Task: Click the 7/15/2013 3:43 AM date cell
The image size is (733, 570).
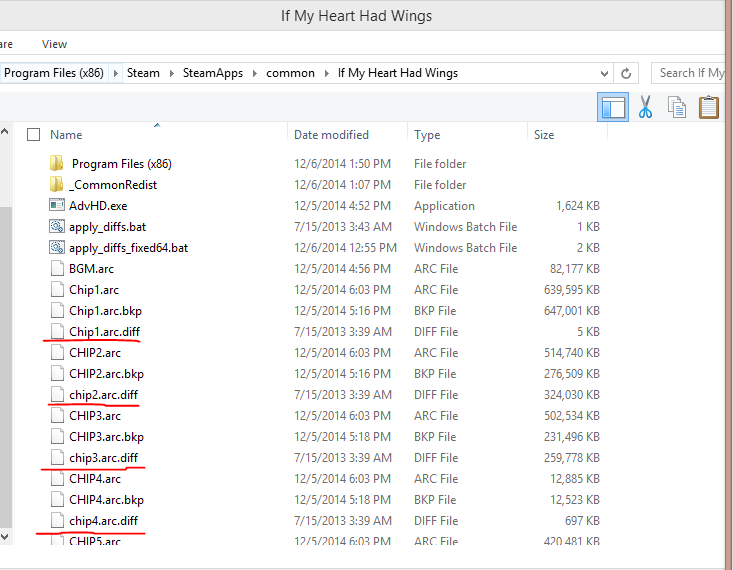Action: click(343, 226)
